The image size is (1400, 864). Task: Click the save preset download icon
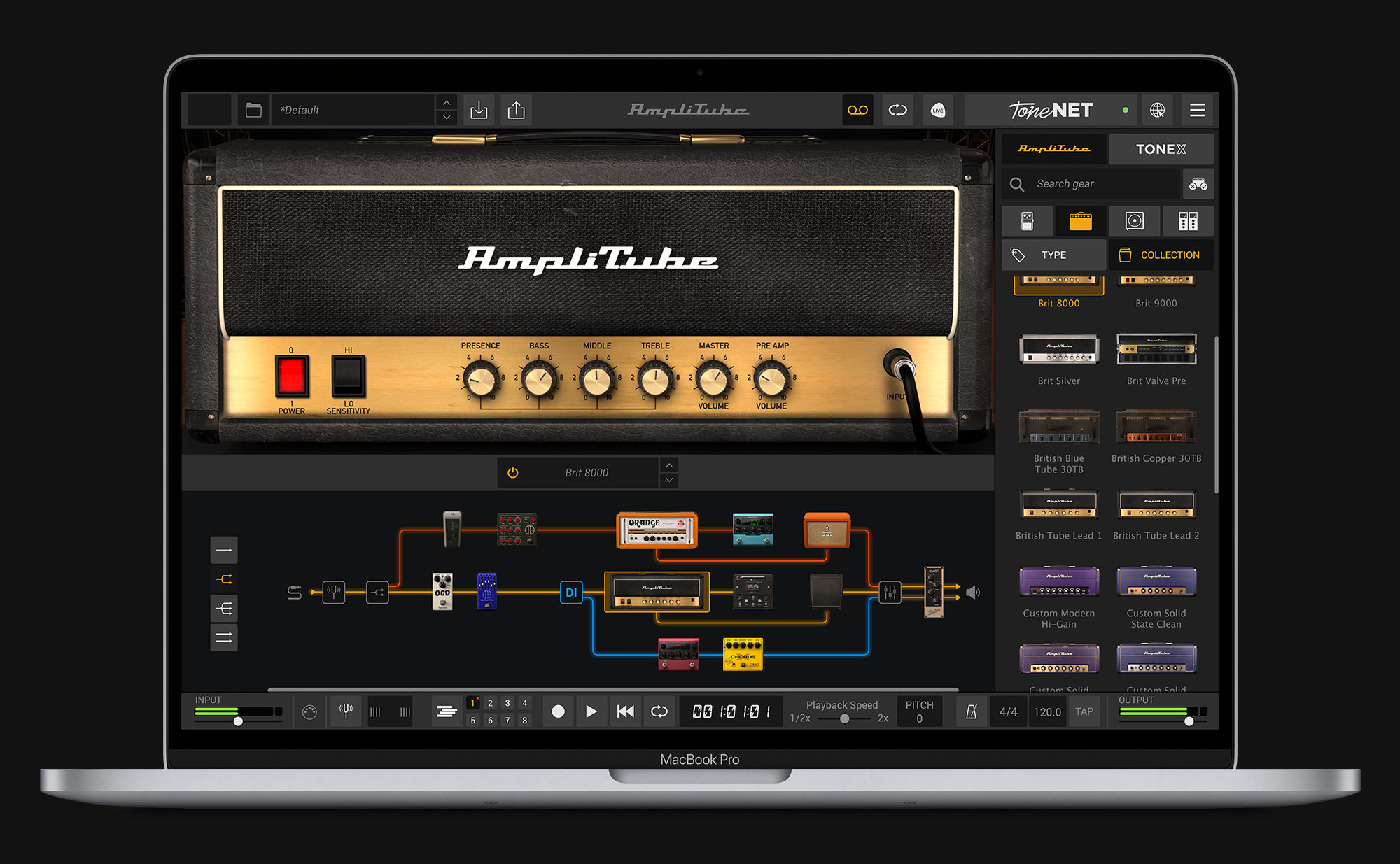479,110
